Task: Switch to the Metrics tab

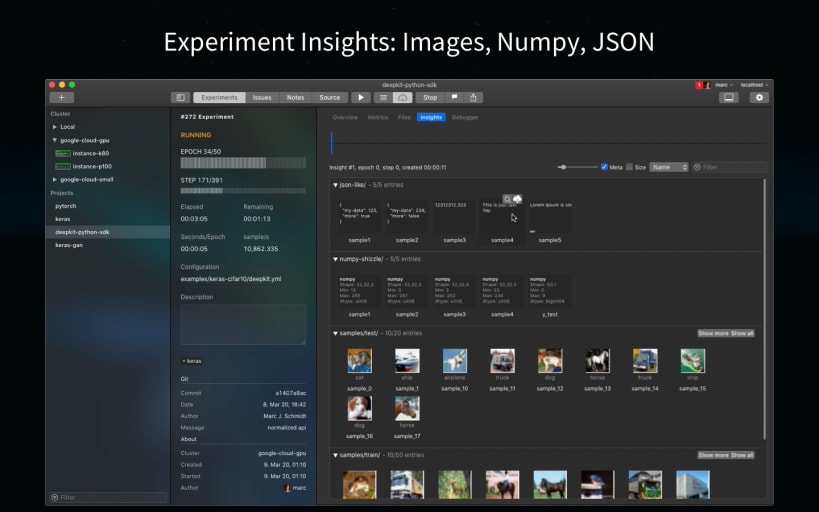Action: [378, 117]
